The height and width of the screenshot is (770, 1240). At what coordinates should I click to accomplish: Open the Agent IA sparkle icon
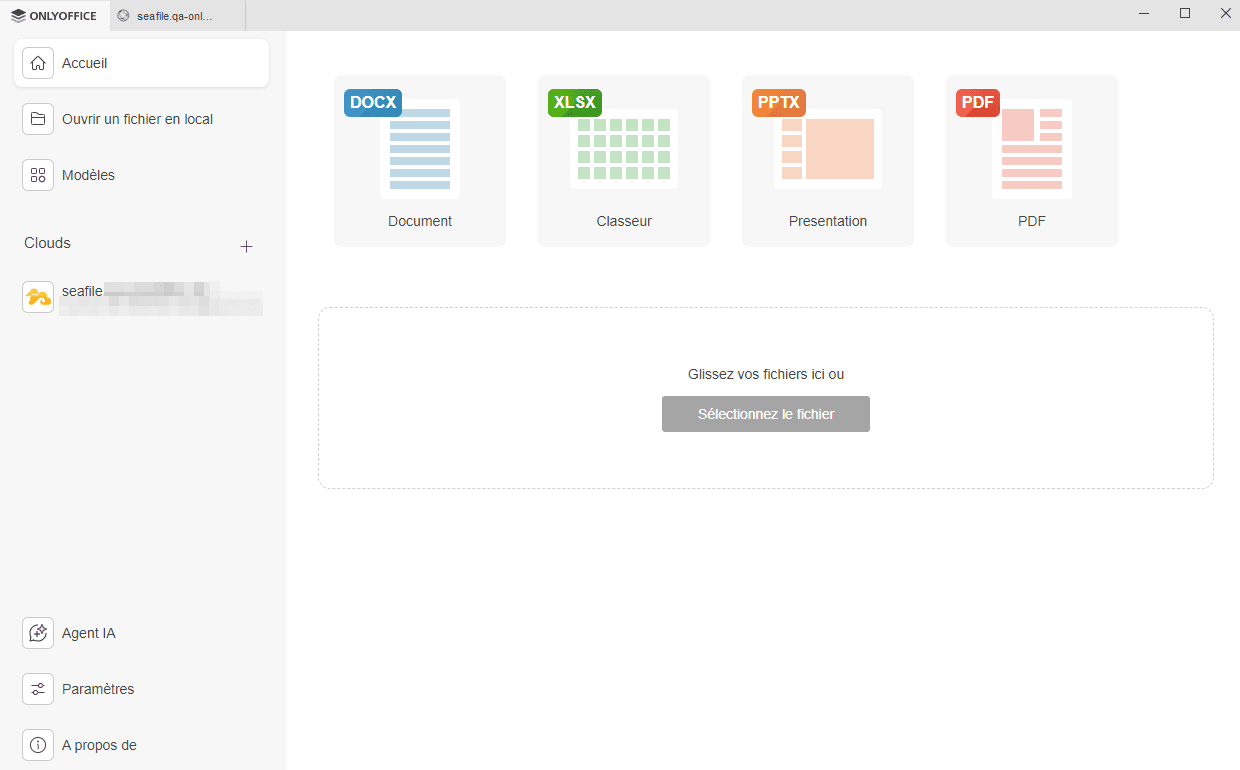coord(38,633)
